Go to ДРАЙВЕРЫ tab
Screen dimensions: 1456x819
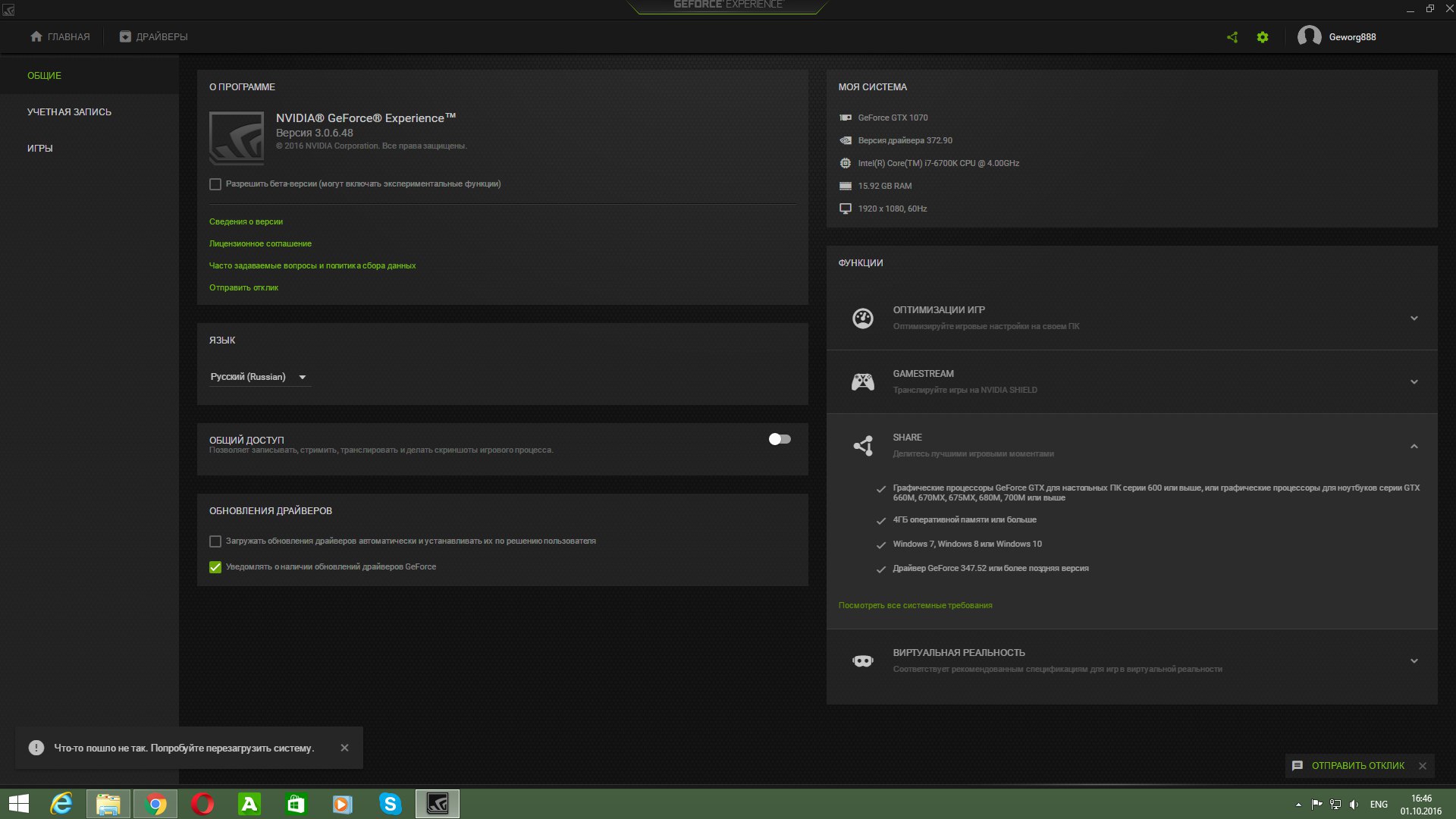pos(153,36)
